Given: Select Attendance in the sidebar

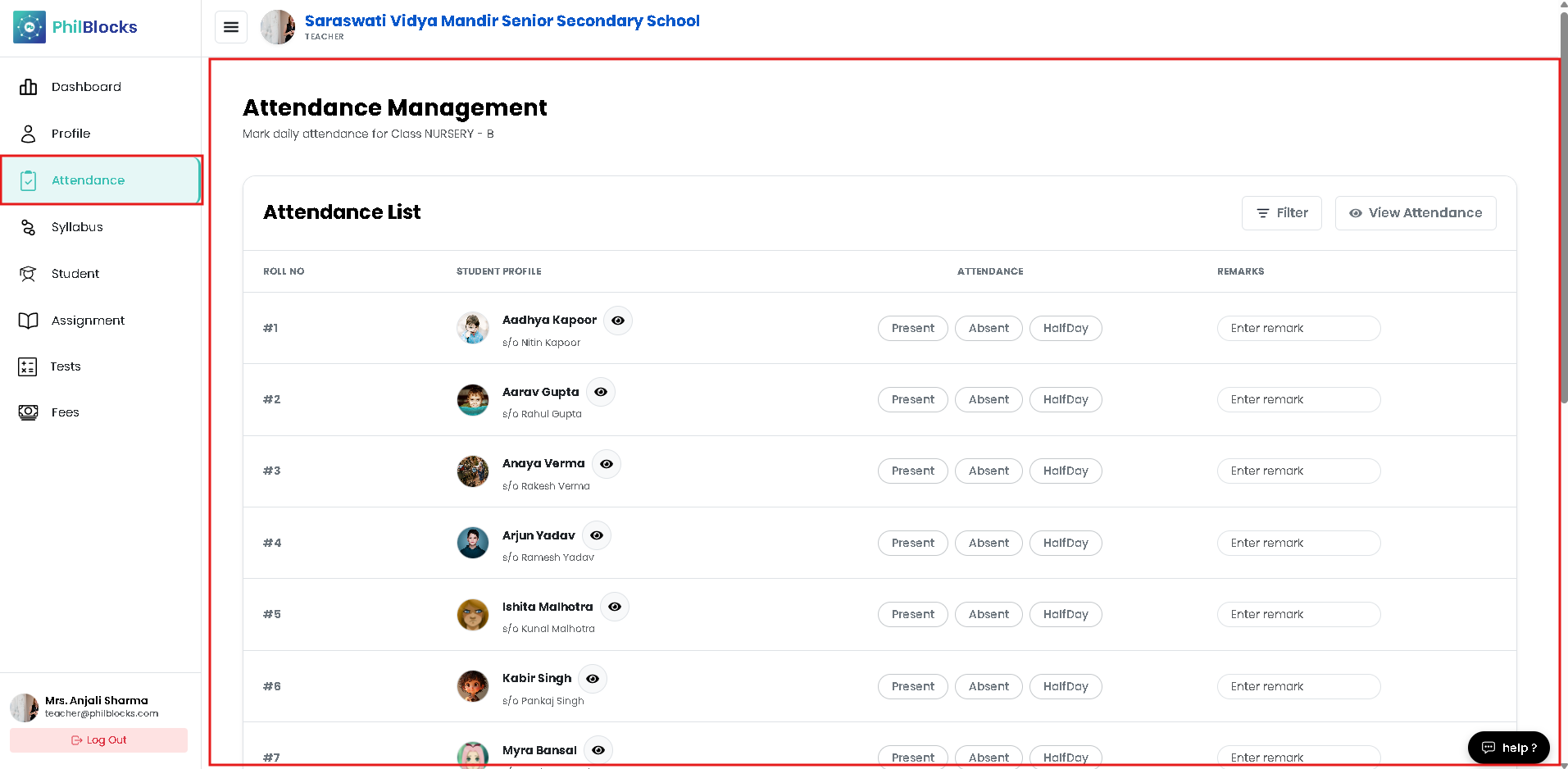Looking at the screenshot, I should click(x=100, y=180).
